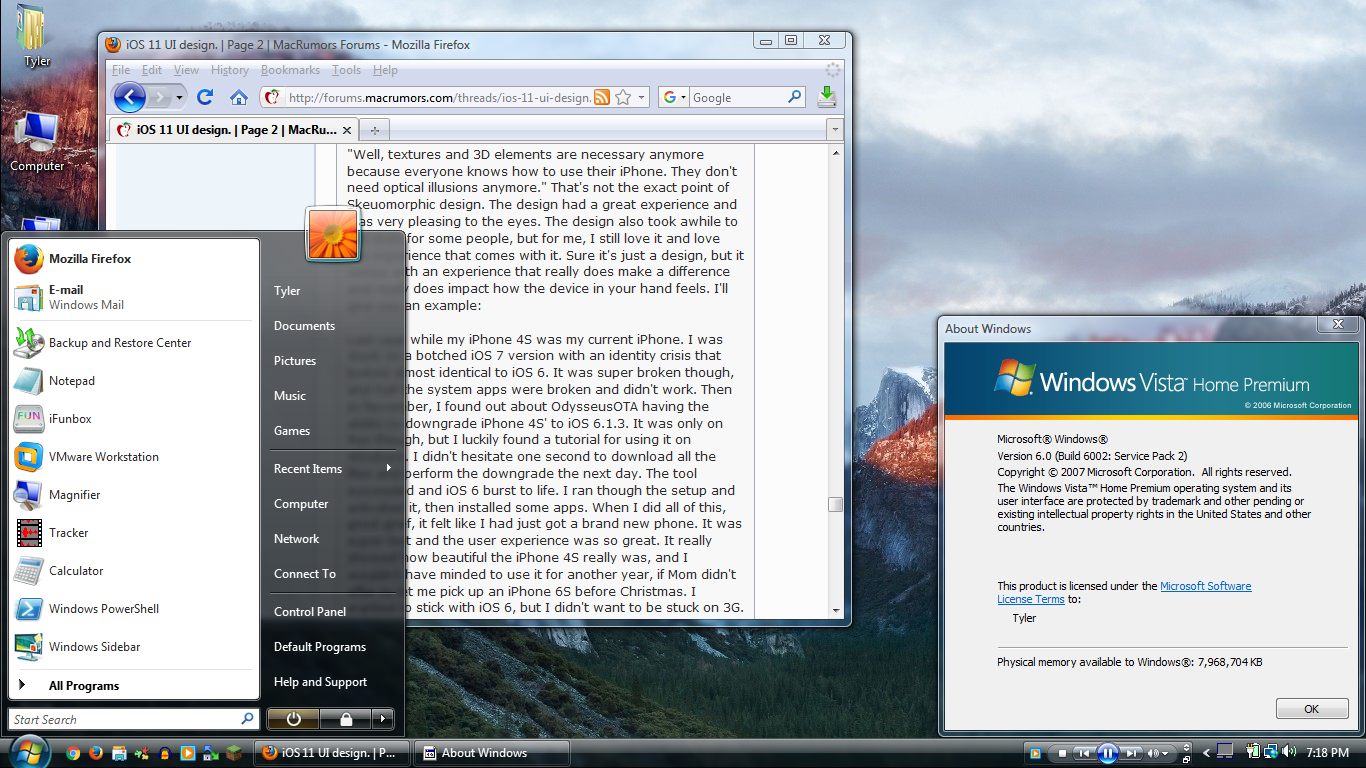
Task: Open the File menu in Firefox
Action: (x=121, y=70)
